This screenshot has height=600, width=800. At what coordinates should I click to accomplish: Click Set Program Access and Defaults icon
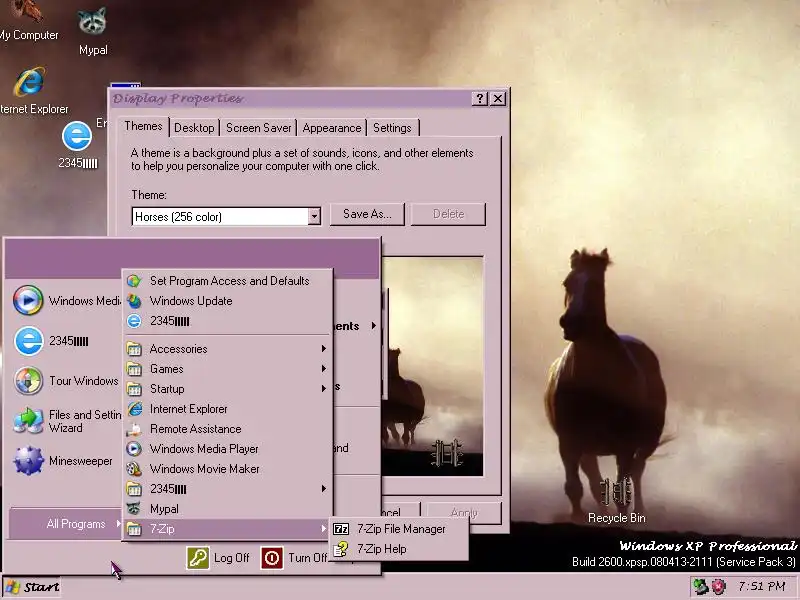click(x=134, y=281)
